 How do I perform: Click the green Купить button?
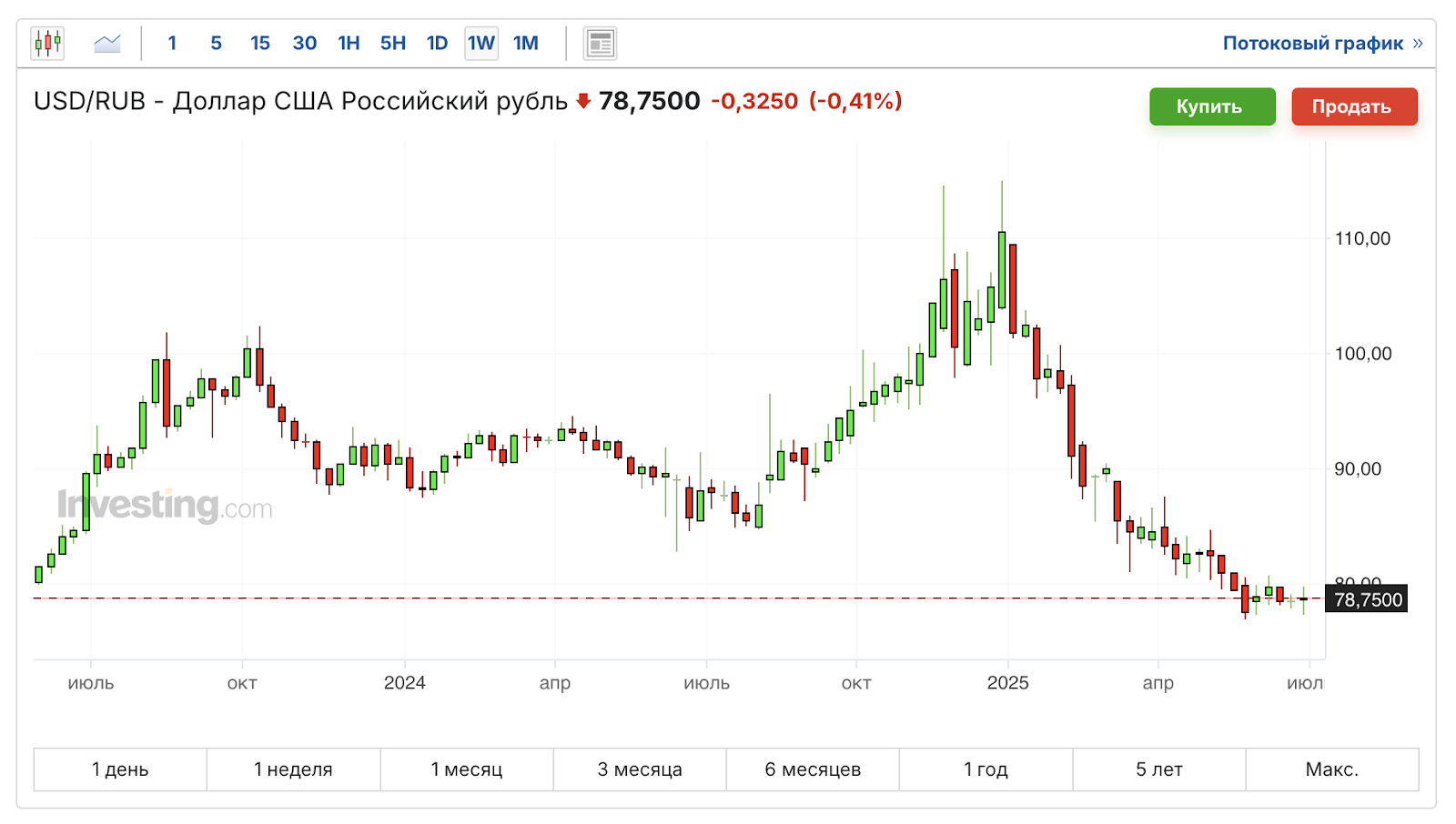point(1212,106)
